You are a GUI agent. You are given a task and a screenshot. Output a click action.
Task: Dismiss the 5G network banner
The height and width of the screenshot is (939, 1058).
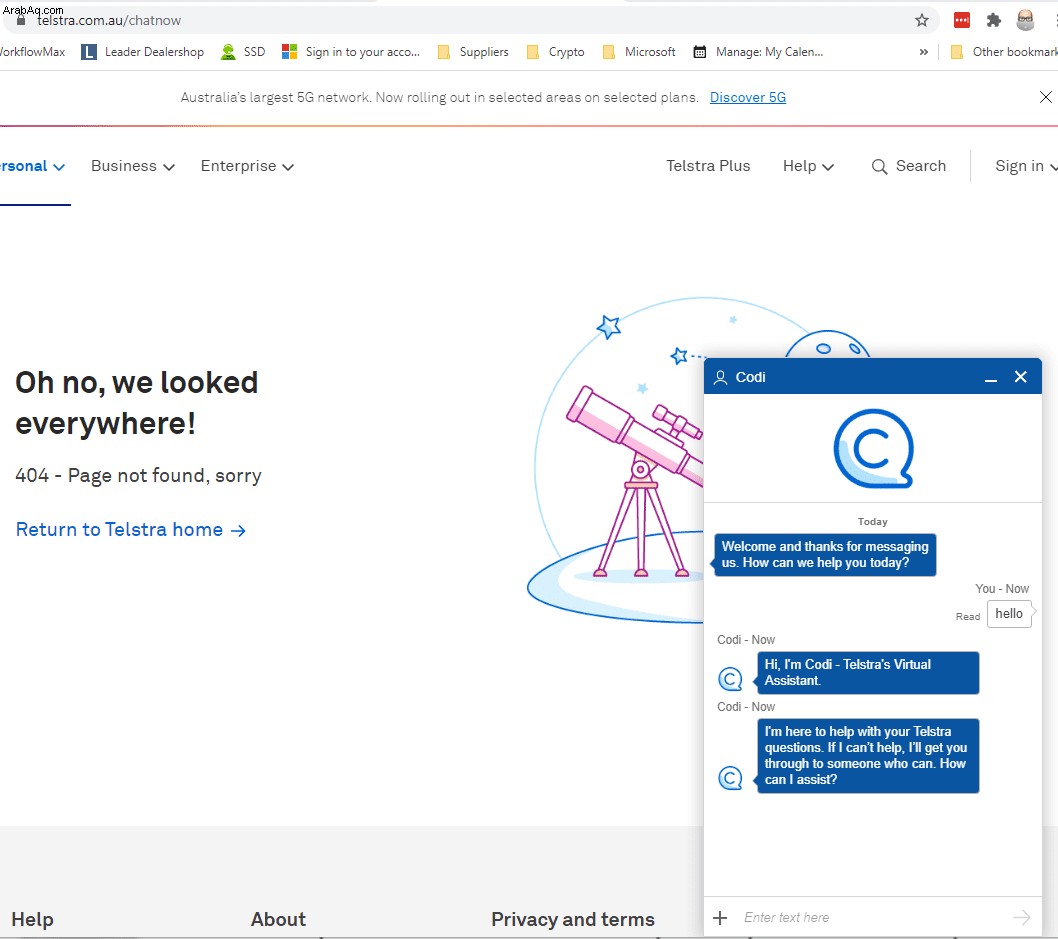pos(1045,97)
